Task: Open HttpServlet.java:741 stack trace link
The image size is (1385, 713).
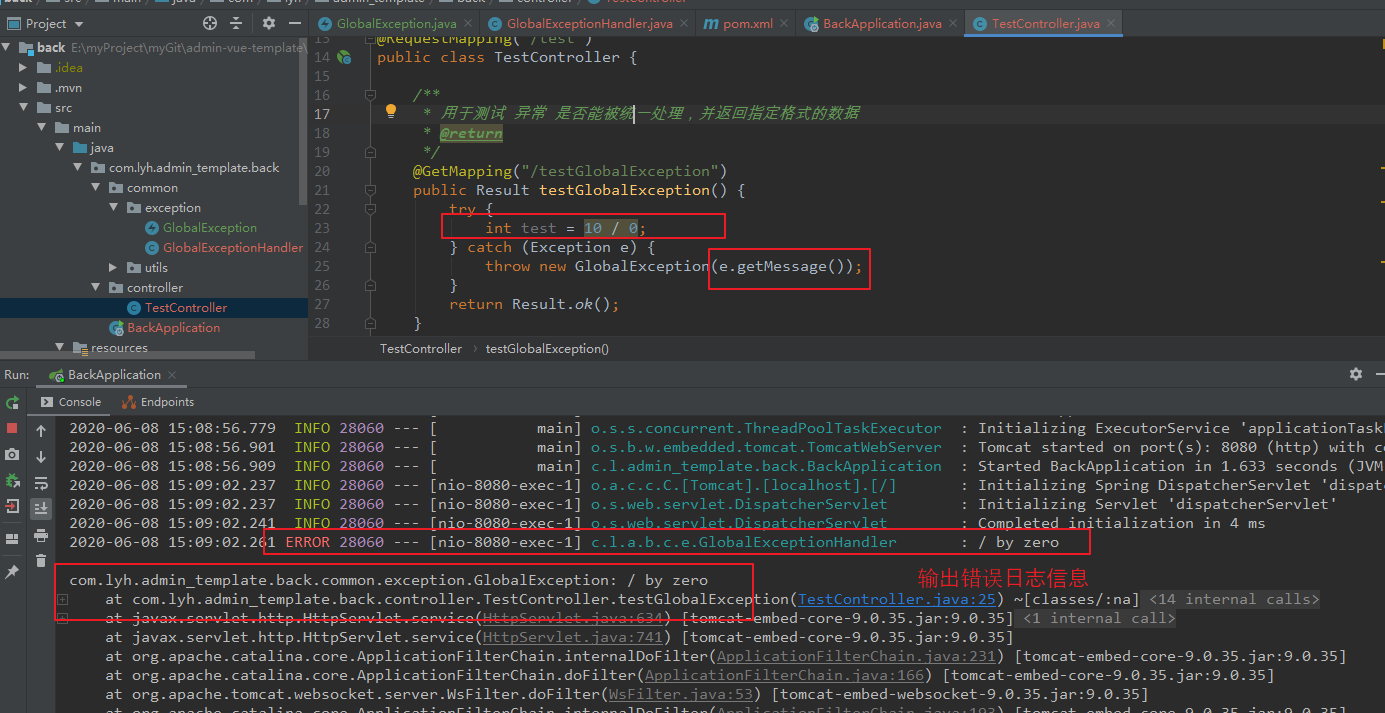Action: pyautogui.click(x=572, y=637)
